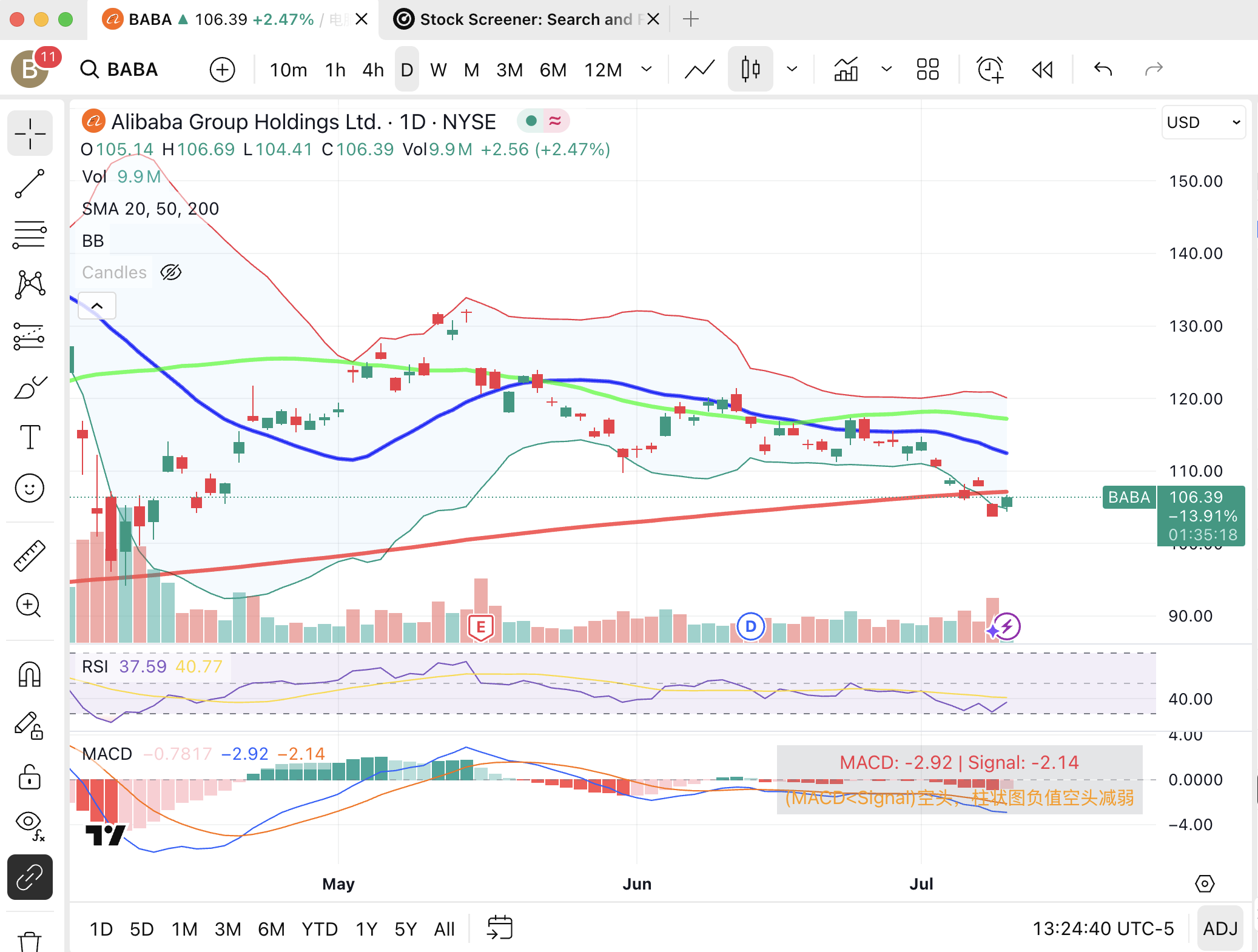Select the 4h interval

point(373,70)
